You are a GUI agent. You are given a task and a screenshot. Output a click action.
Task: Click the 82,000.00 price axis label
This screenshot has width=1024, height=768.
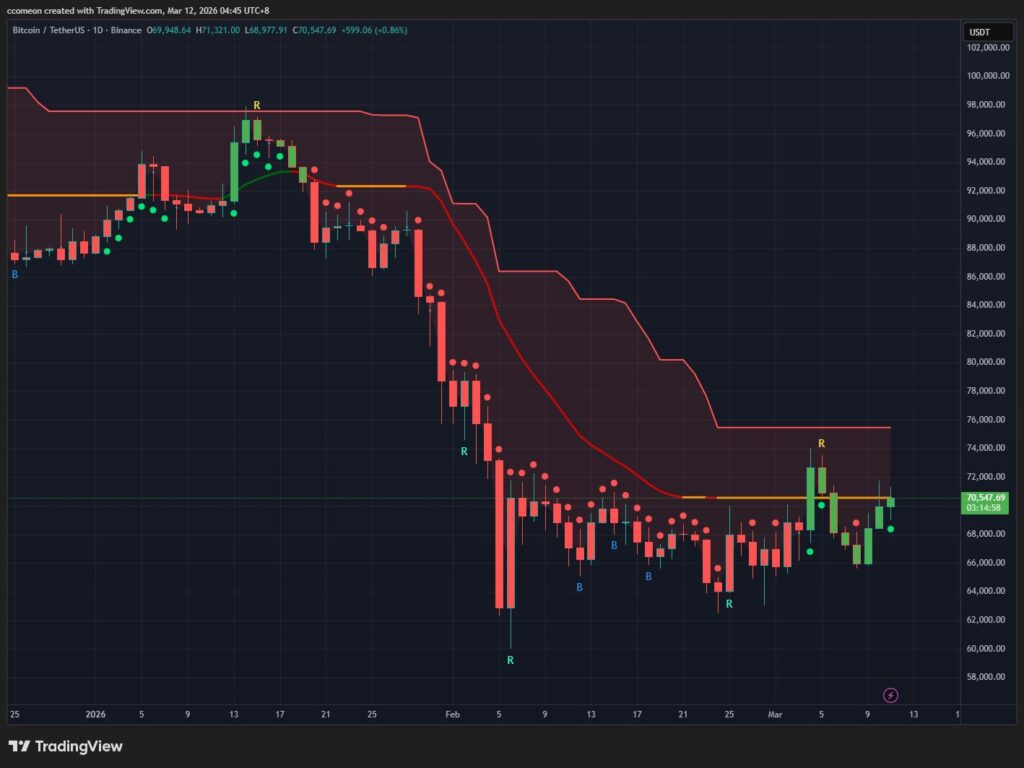click(x=987, y=334)
